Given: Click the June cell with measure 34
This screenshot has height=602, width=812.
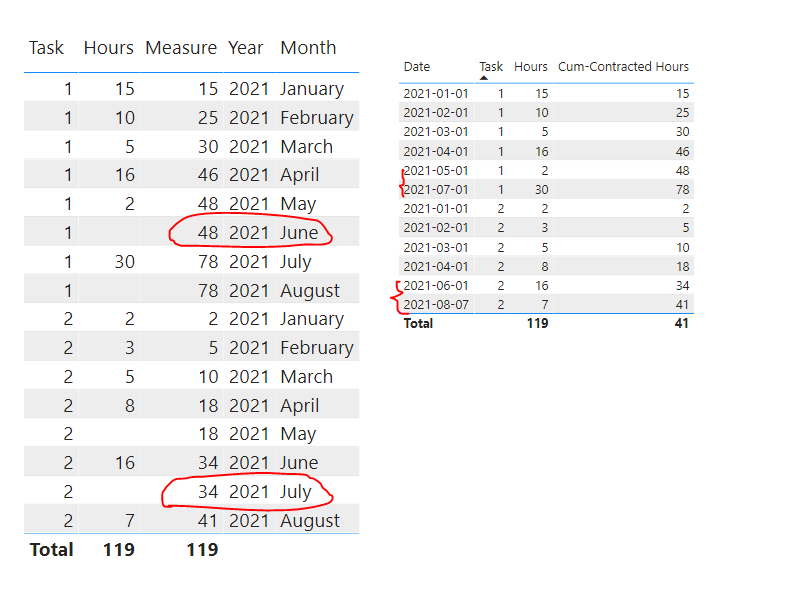Looking at the screenshot, I should coord(299,463).
